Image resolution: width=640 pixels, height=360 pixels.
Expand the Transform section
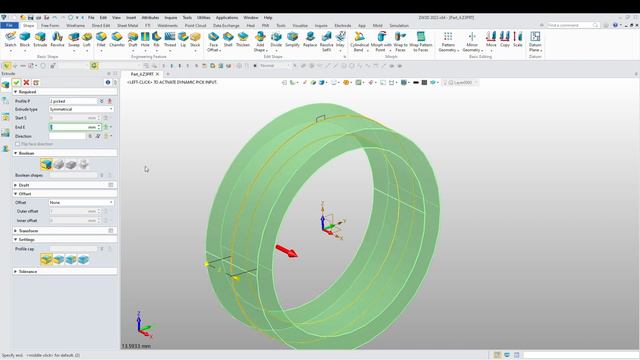[16, 231]
